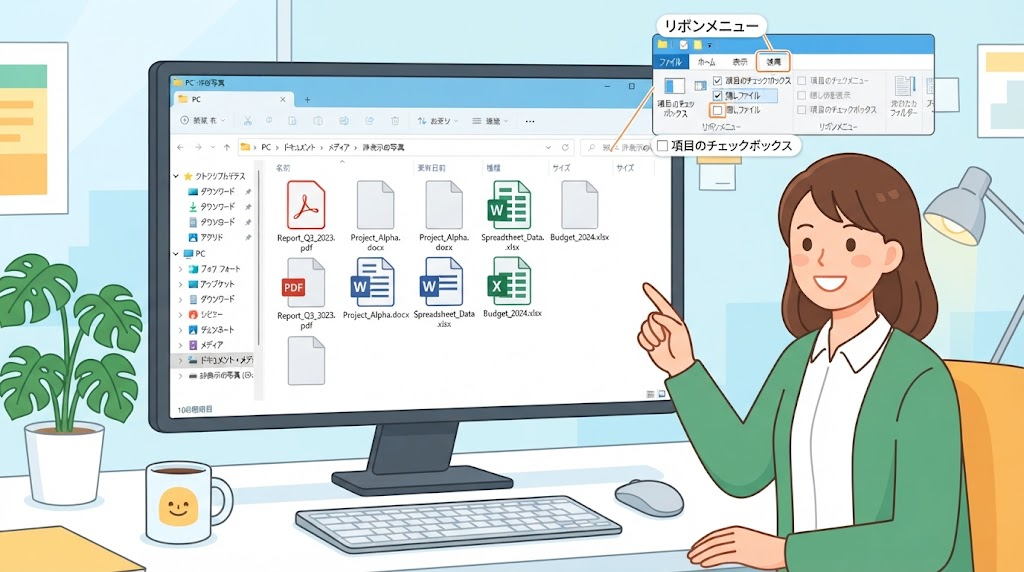Refresh the folder with the circular arrow
This screenshot has width=1024, height=572.
(x=566, y=148)
